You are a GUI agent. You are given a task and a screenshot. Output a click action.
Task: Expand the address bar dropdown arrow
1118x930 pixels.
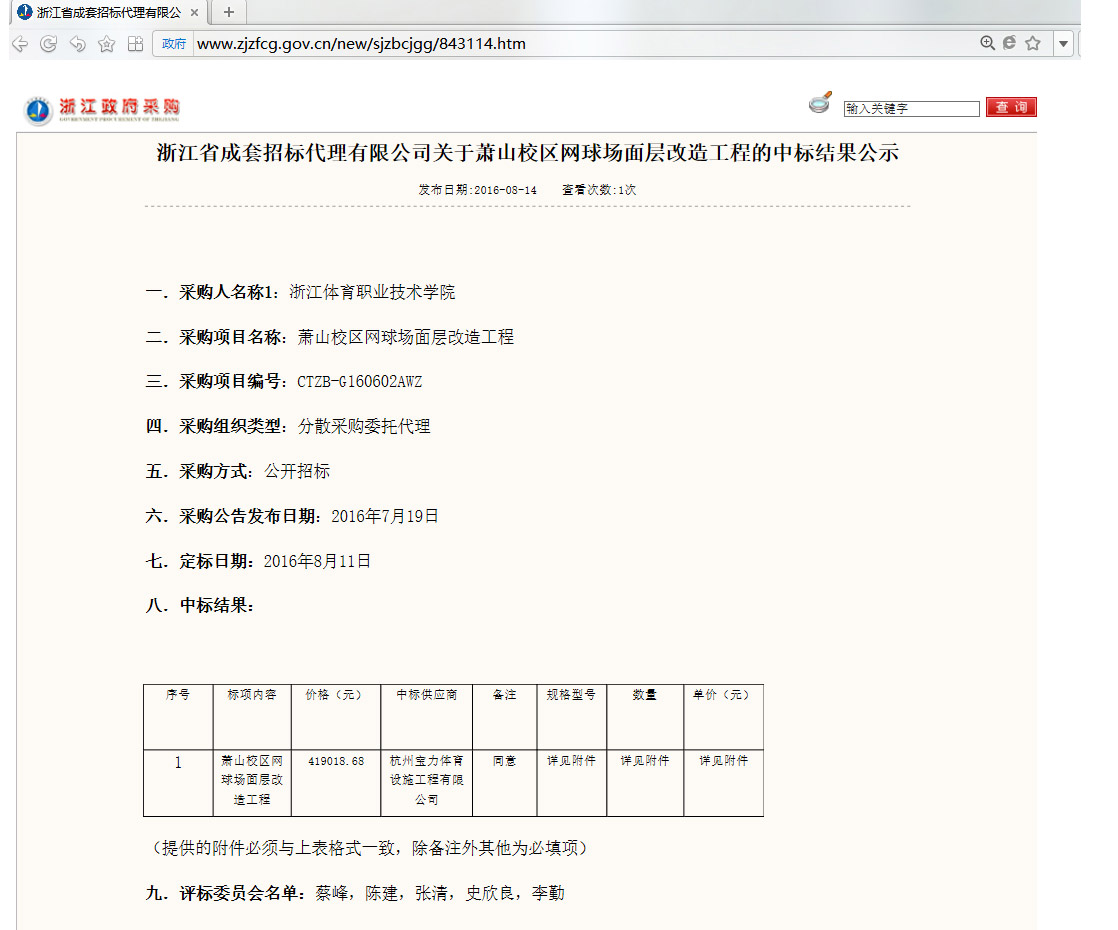(1064, 44)
